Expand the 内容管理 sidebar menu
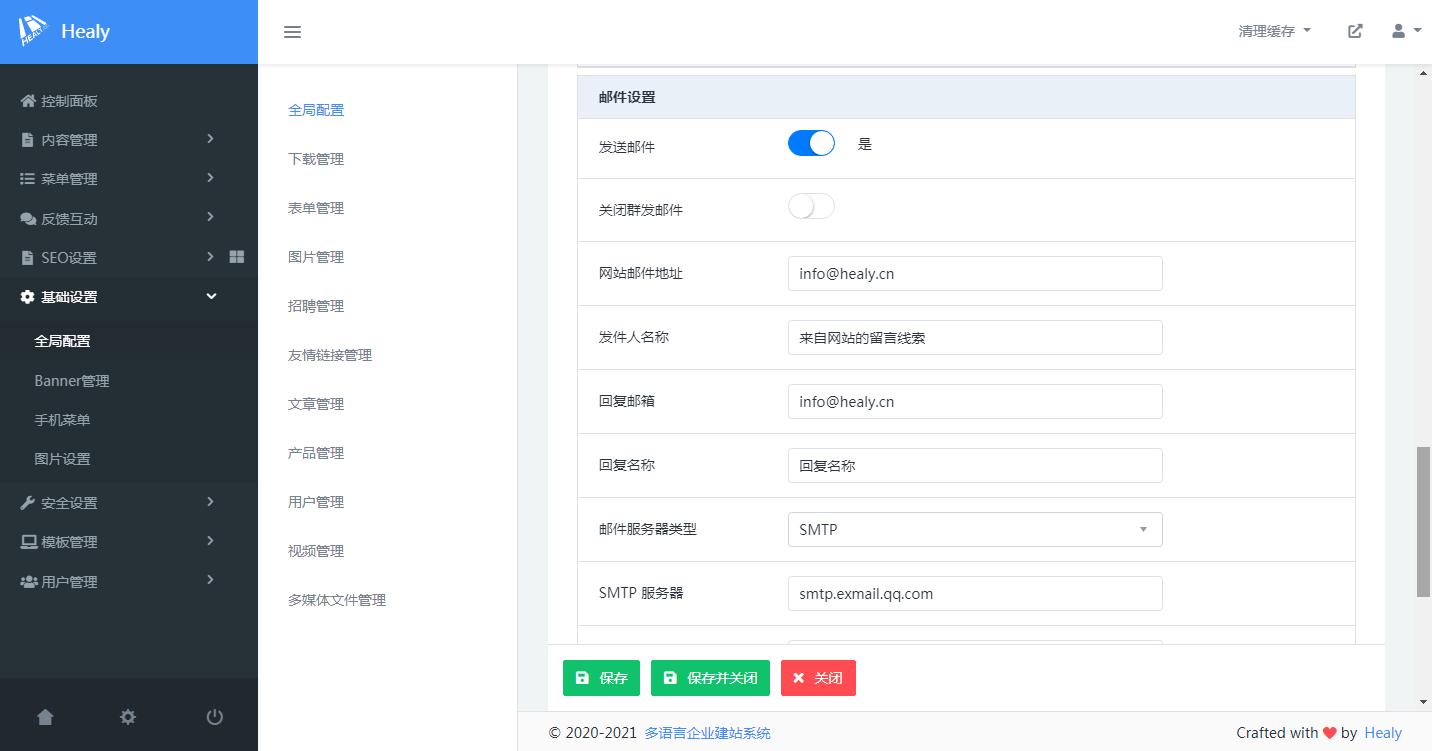Viewport: 1432px width, 751px height. click(120, 140)
